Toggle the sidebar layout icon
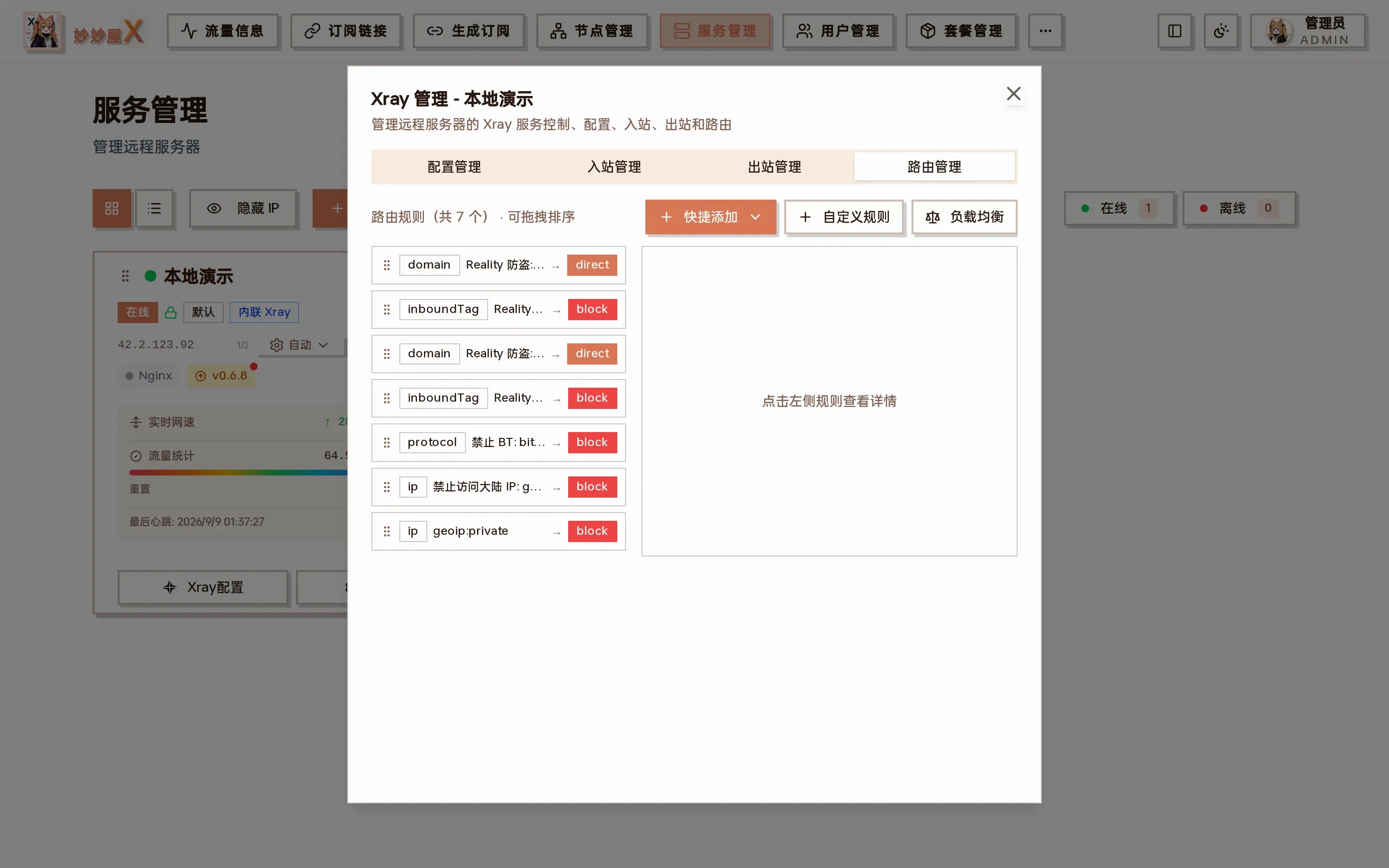1389x868 pixels. (1174, 31)
